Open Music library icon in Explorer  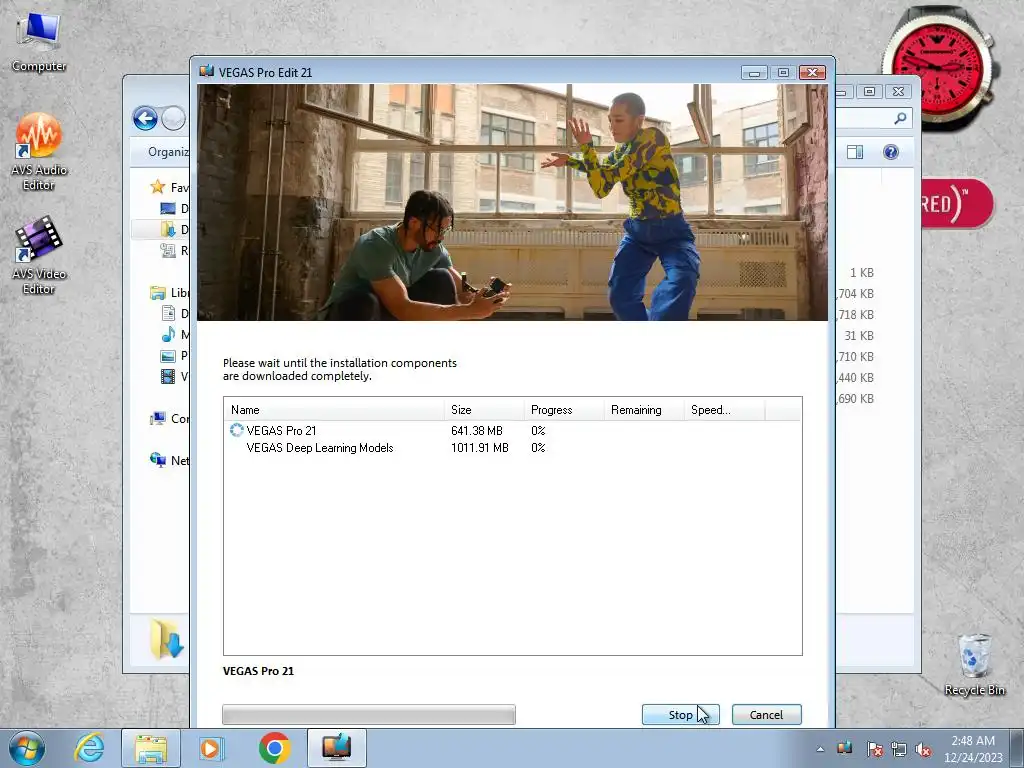click(168, 334)
